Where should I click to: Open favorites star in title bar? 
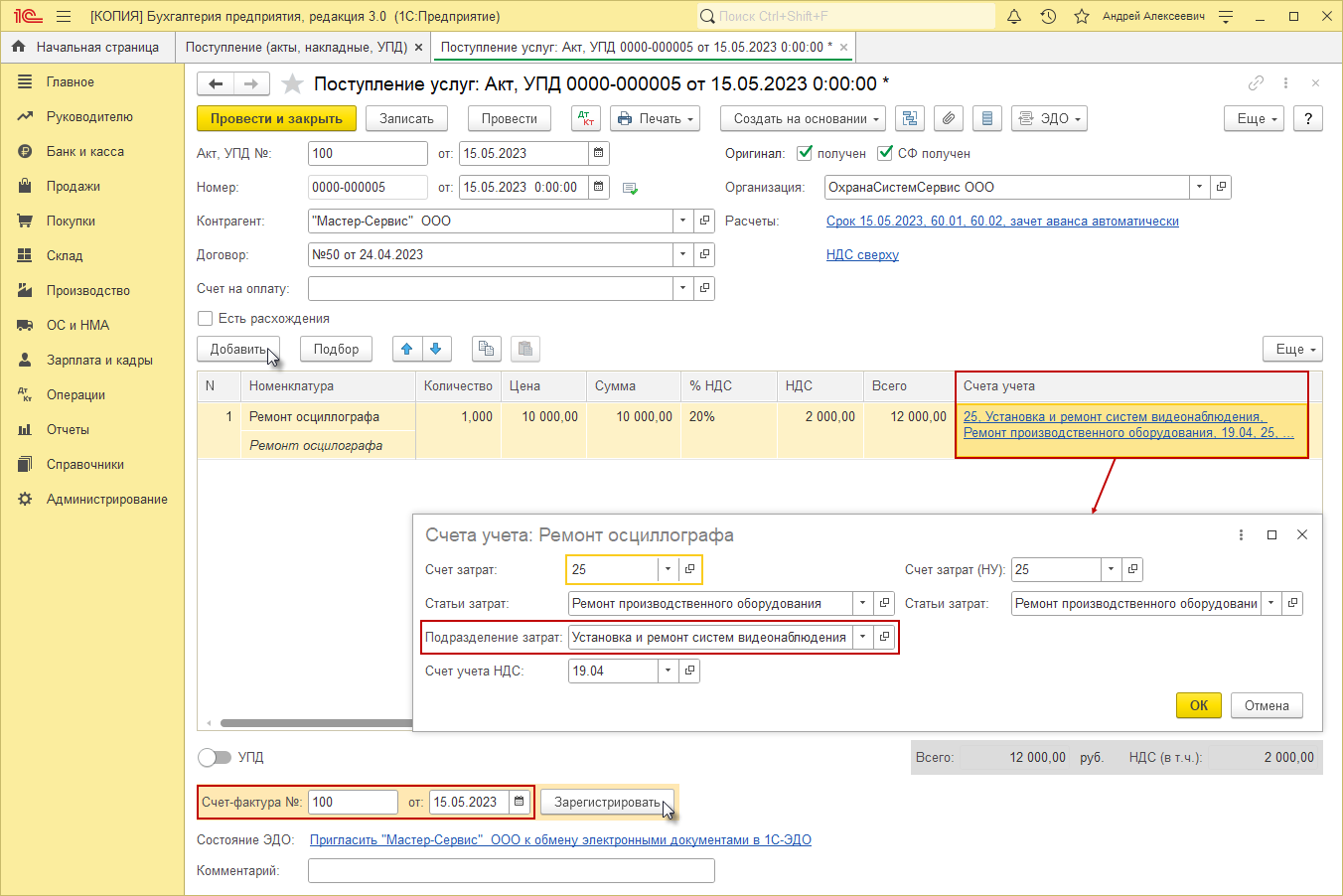tap(1082, 16)
